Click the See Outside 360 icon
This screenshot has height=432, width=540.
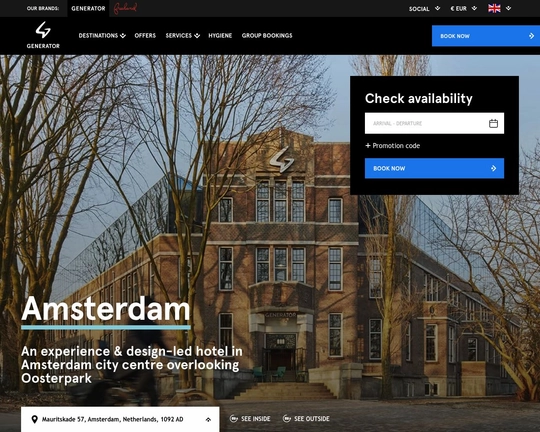click(x=287, y=419)
